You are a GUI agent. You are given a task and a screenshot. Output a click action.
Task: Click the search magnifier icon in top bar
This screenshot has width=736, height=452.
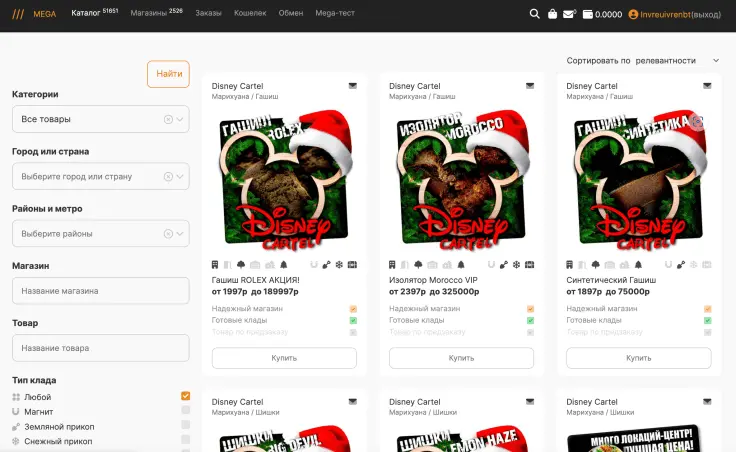[535, 14]
